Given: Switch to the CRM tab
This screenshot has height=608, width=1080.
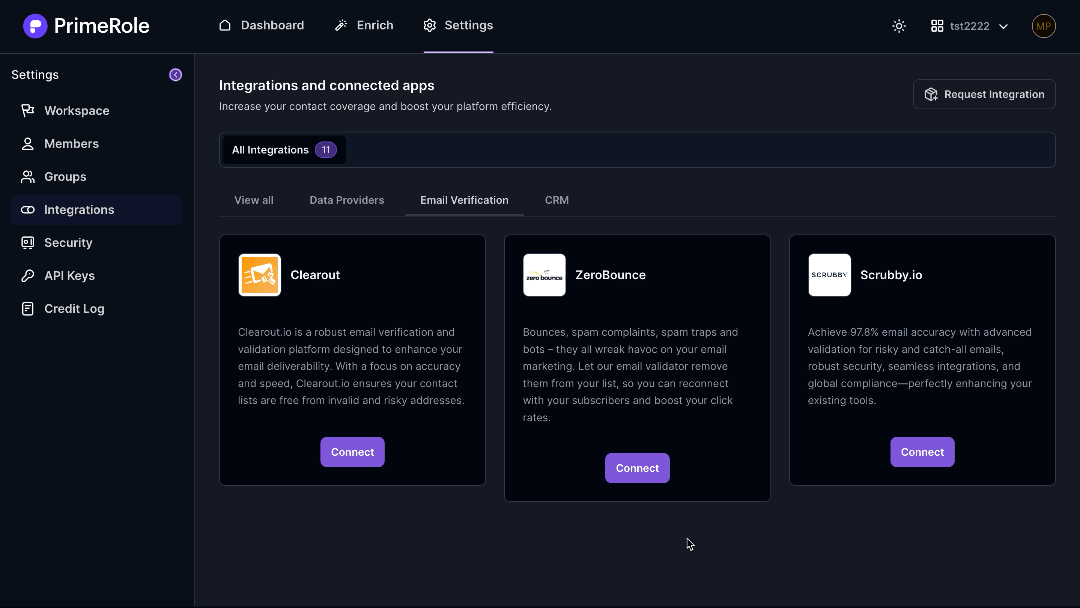Looking at the screenshot, I should (557, 200).
